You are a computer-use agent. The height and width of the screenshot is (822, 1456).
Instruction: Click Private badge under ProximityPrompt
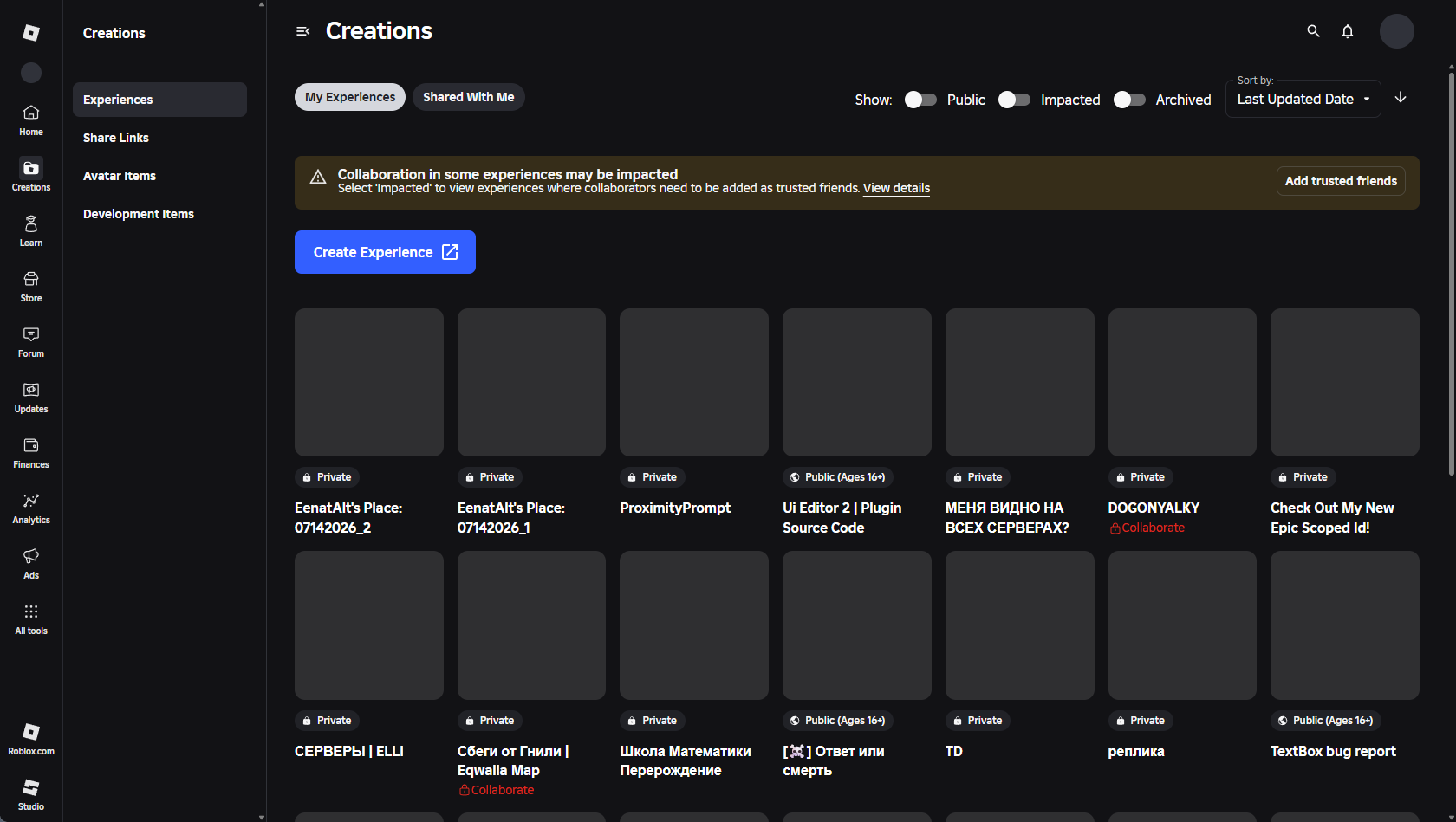coord(653,477)
